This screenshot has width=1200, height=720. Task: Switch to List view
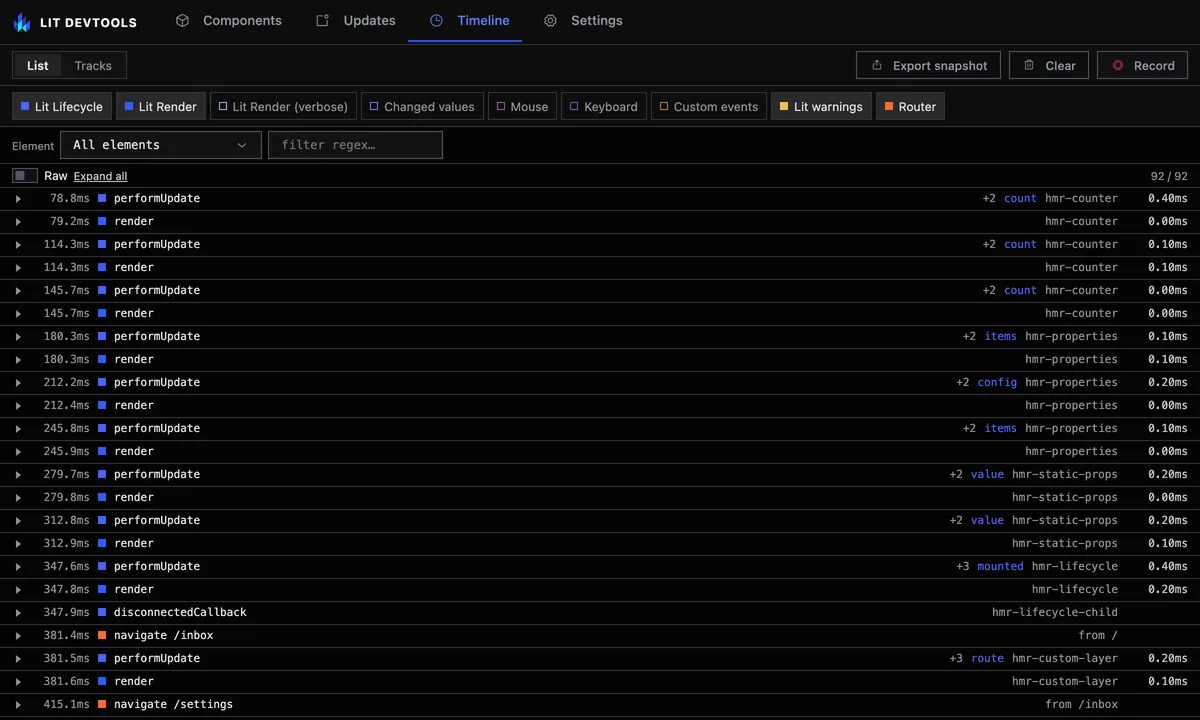coord(38,66)
